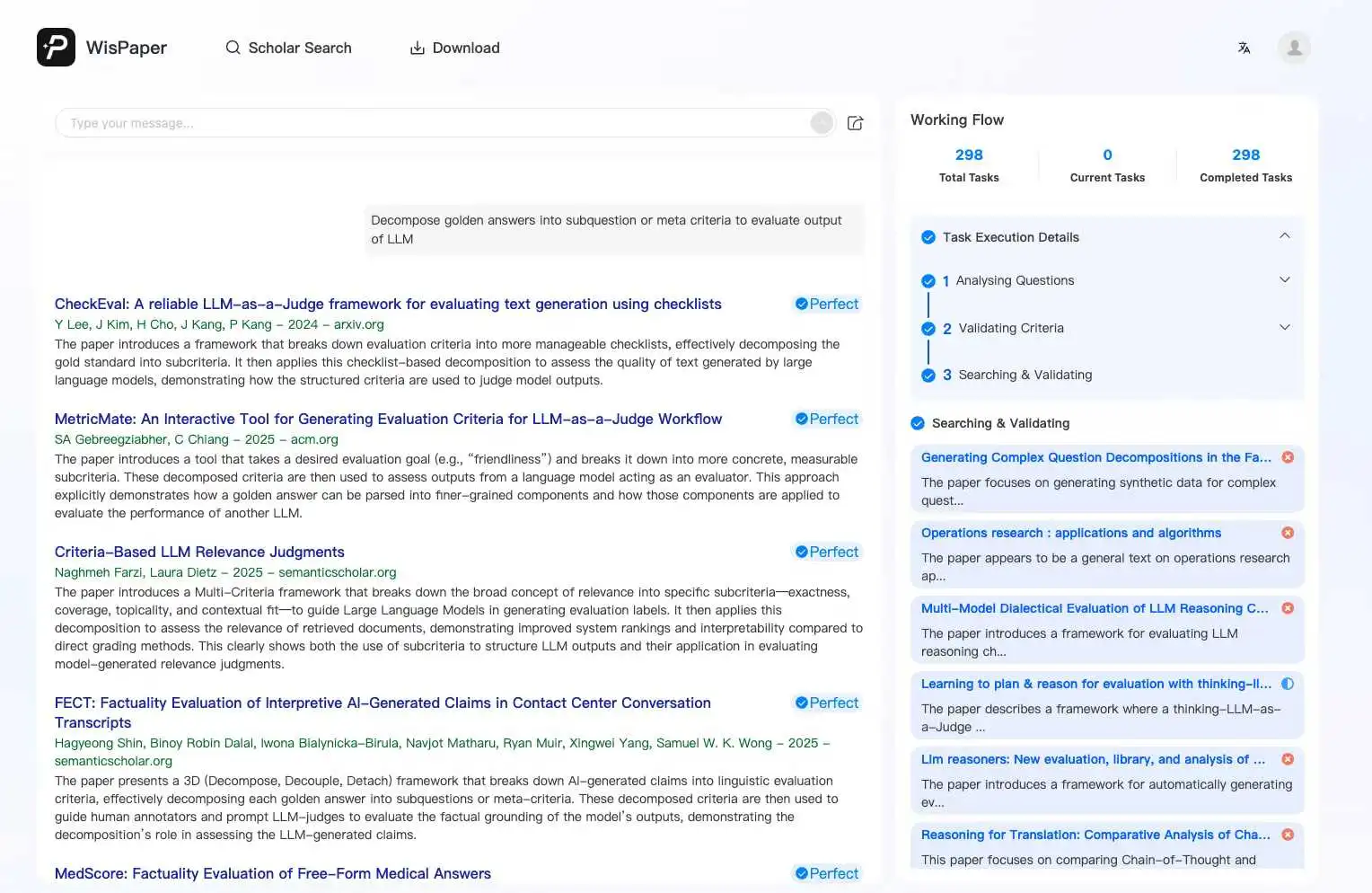Screen dimensions: 1372x893
Task: Click the check icon beside the Searching & Validating heading
Action: coord(918,423)
